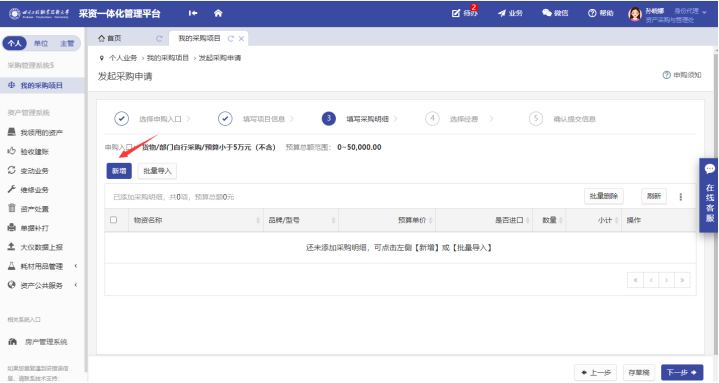Toggle the select-all checkbox in table header
Screen dimensions: 719x383
(x=113, y=220)
